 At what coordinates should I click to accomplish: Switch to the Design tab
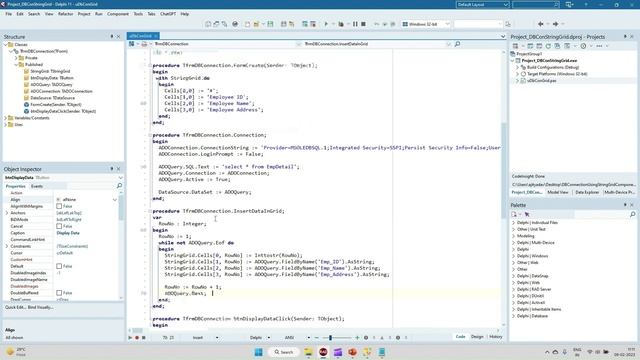click(x=477, y=337)
